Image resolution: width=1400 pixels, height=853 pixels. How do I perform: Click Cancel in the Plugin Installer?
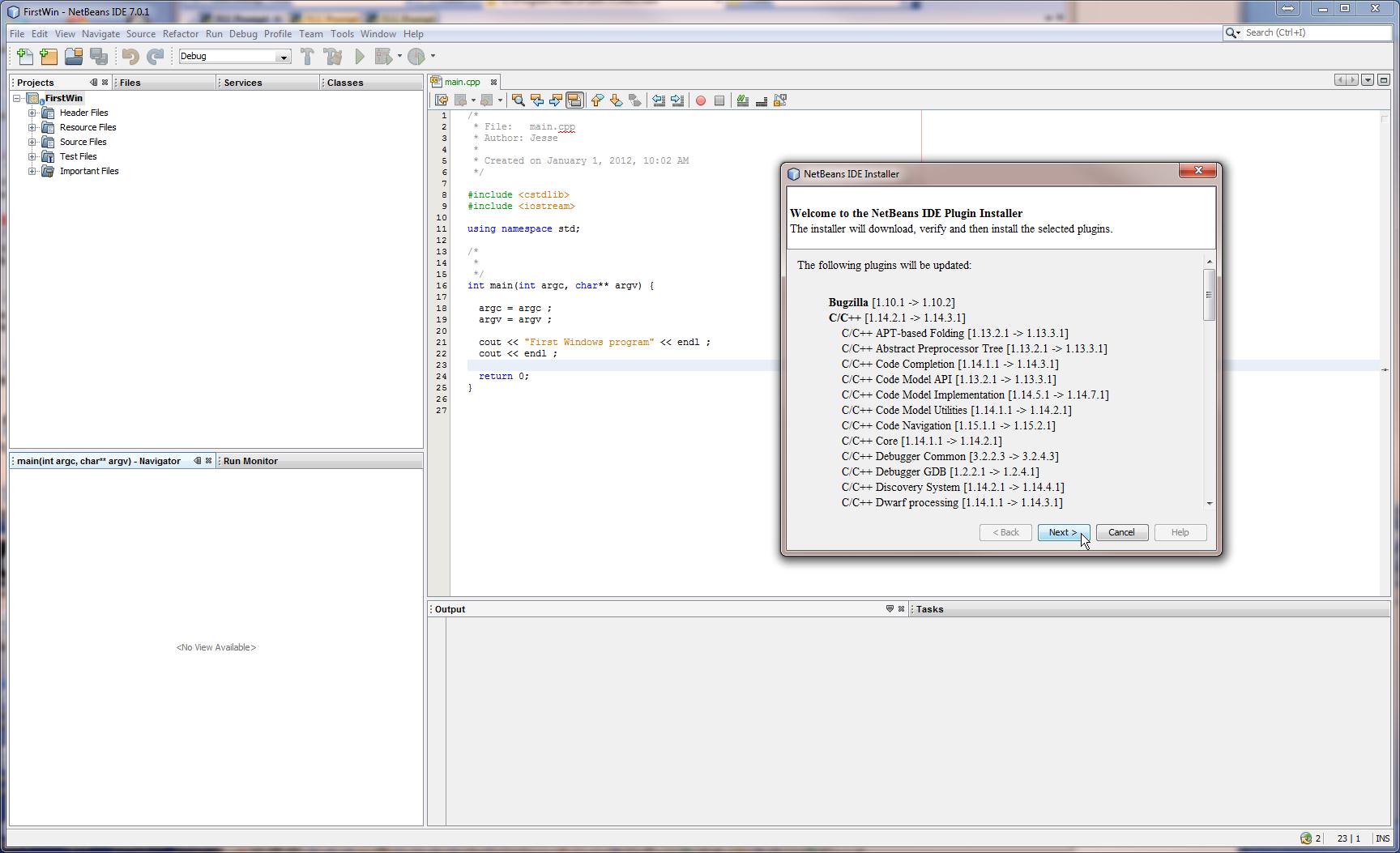pos(1121,532)
